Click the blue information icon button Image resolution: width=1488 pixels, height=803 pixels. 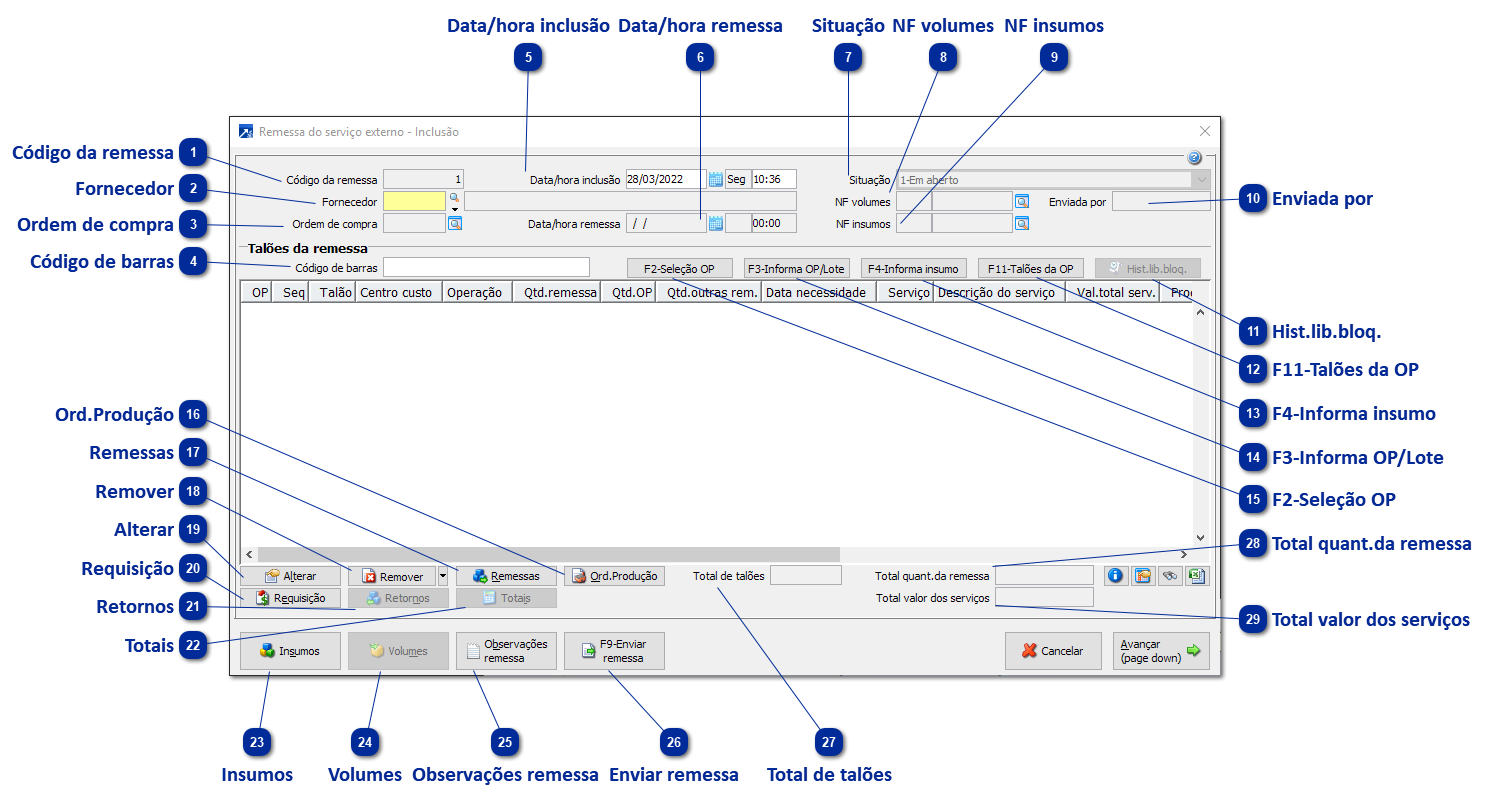coord(1116,576)
